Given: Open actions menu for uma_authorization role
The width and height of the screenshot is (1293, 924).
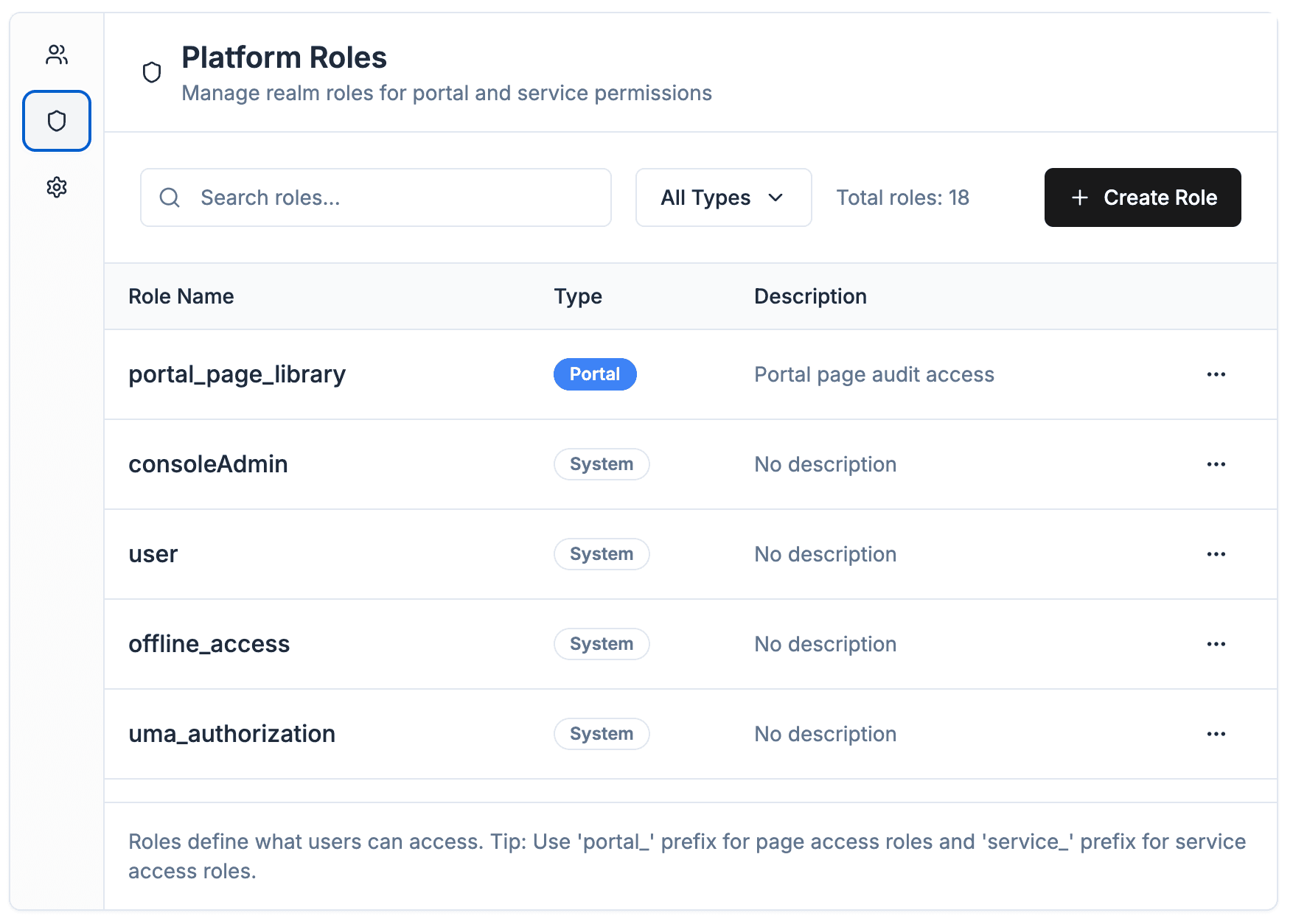Looking at the screenshot, I should (x=1216, y=734).
